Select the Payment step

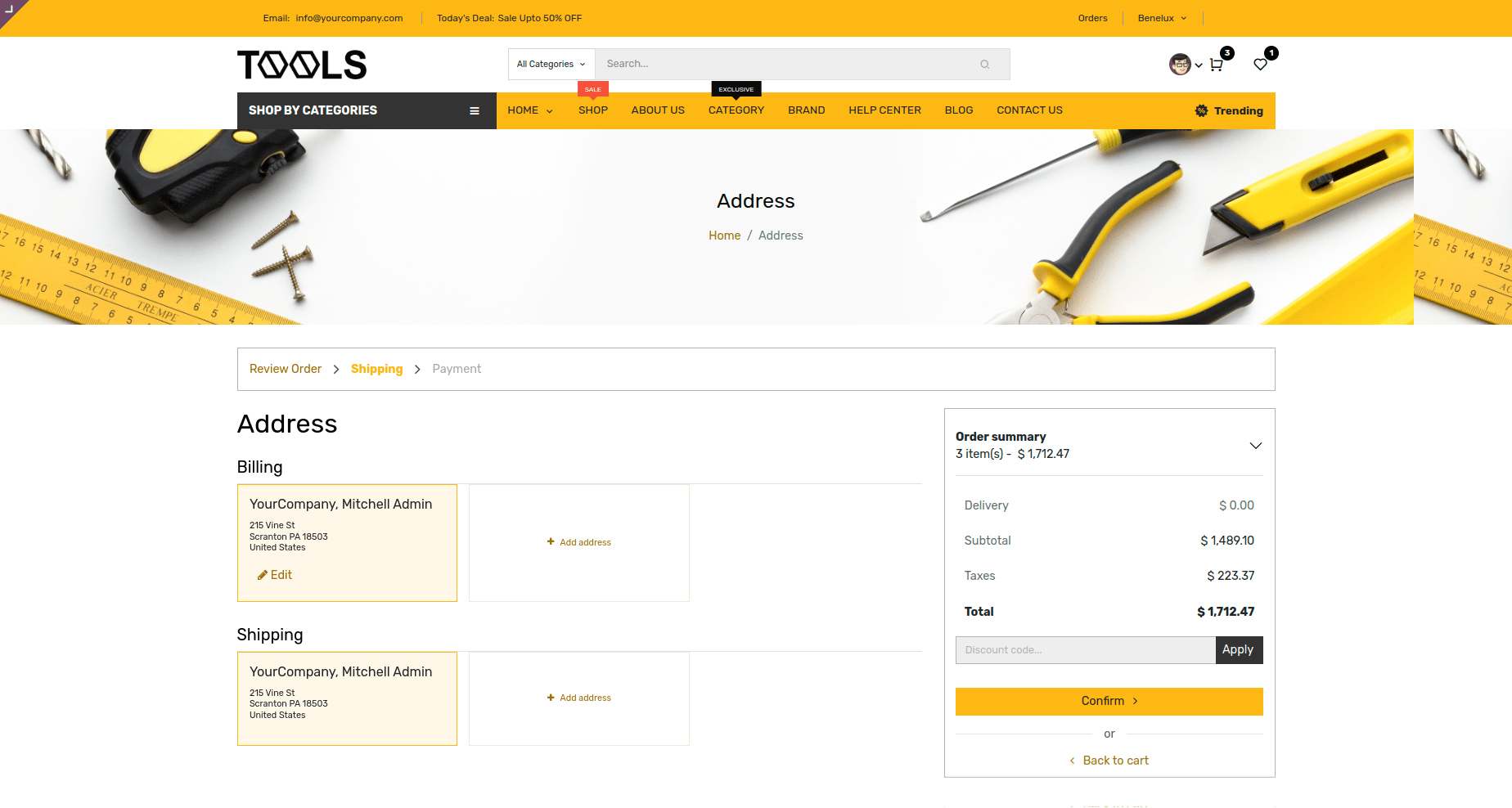457,369
